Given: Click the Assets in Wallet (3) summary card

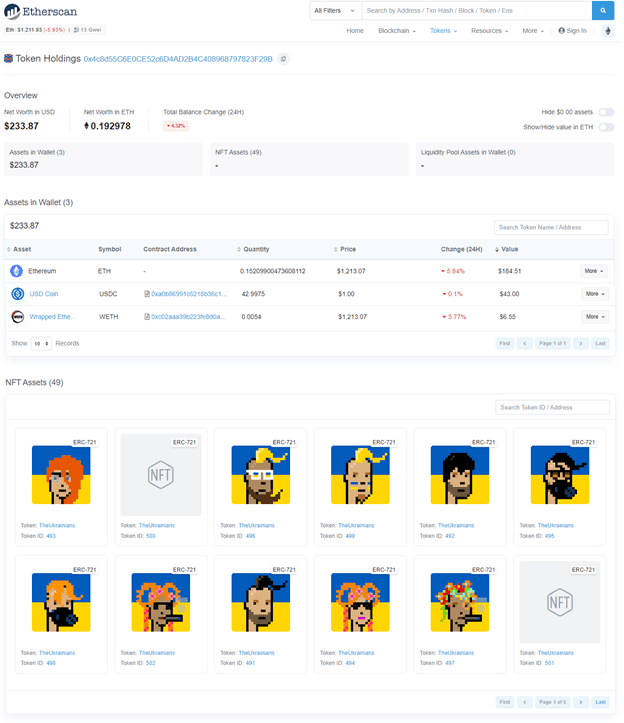Looking at the screenshot, I should (104, 160).
